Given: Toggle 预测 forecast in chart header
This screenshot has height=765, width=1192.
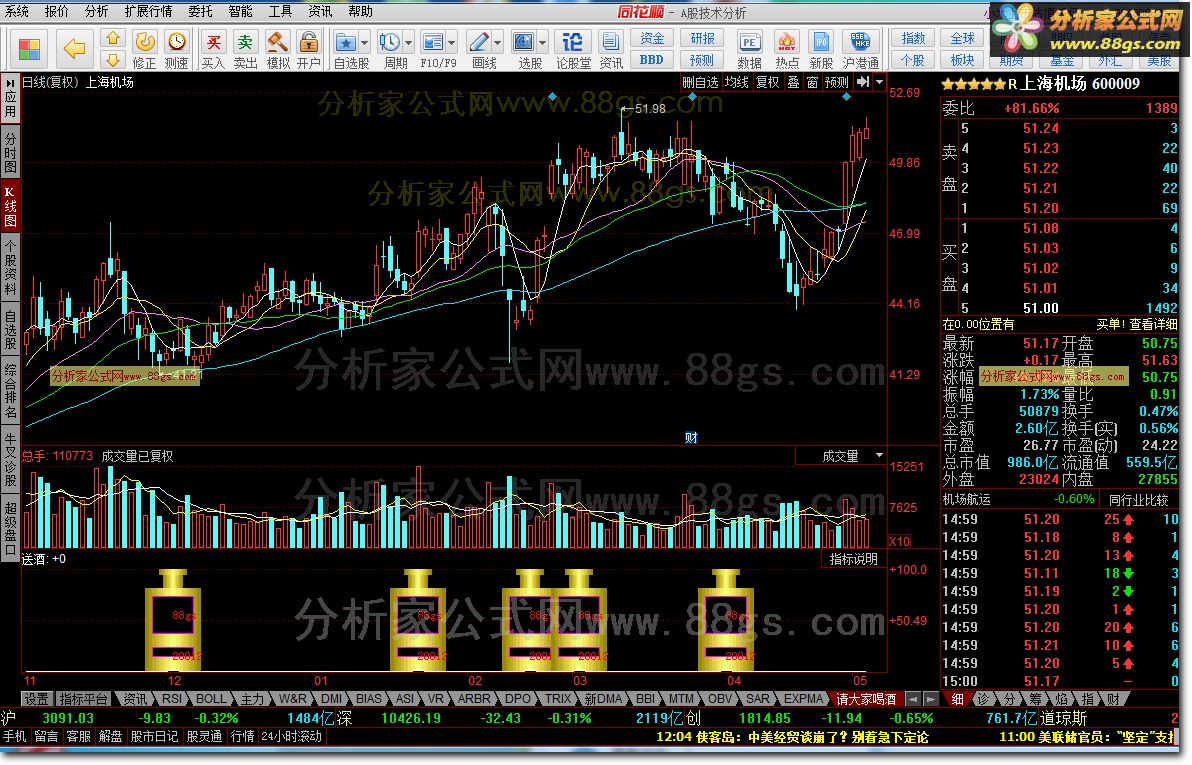Looking at the screenshot, I should pos(837,82).
